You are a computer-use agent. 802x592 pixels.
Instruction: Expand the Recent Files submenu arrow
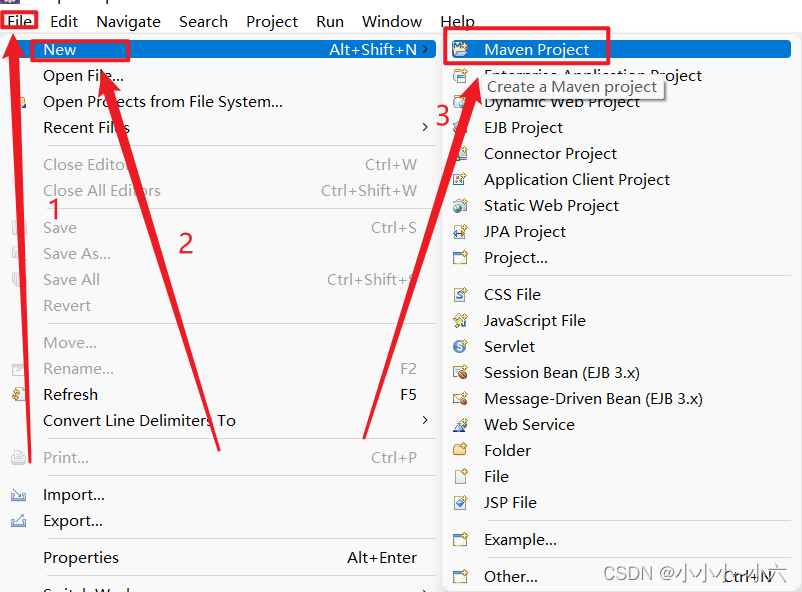[425, 127]
